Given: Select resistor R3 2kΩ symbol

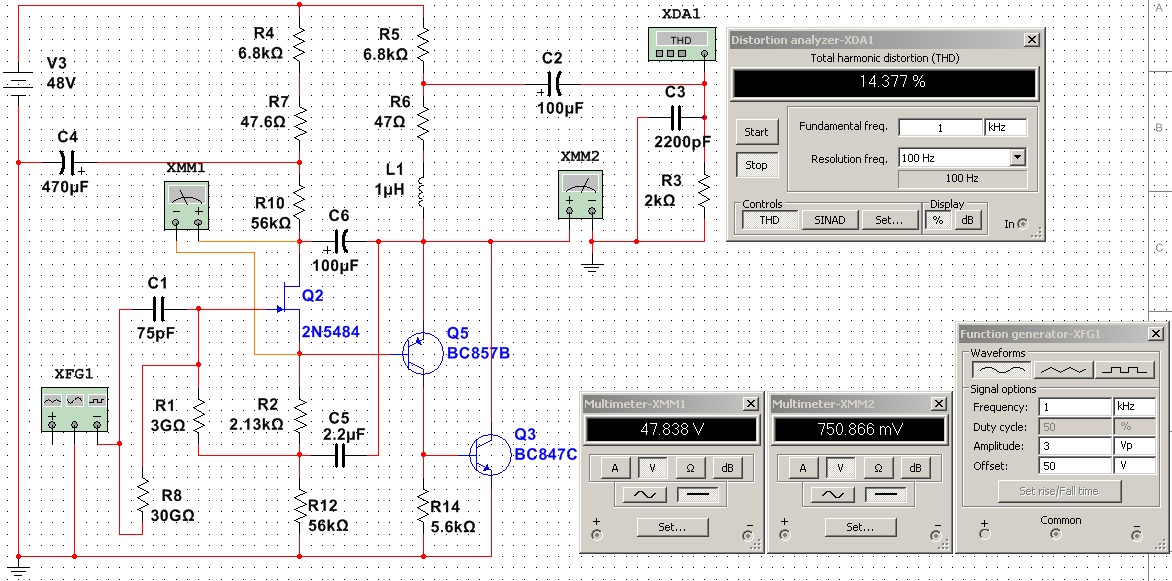Looking at the screenshot, I should coord(703,191).
